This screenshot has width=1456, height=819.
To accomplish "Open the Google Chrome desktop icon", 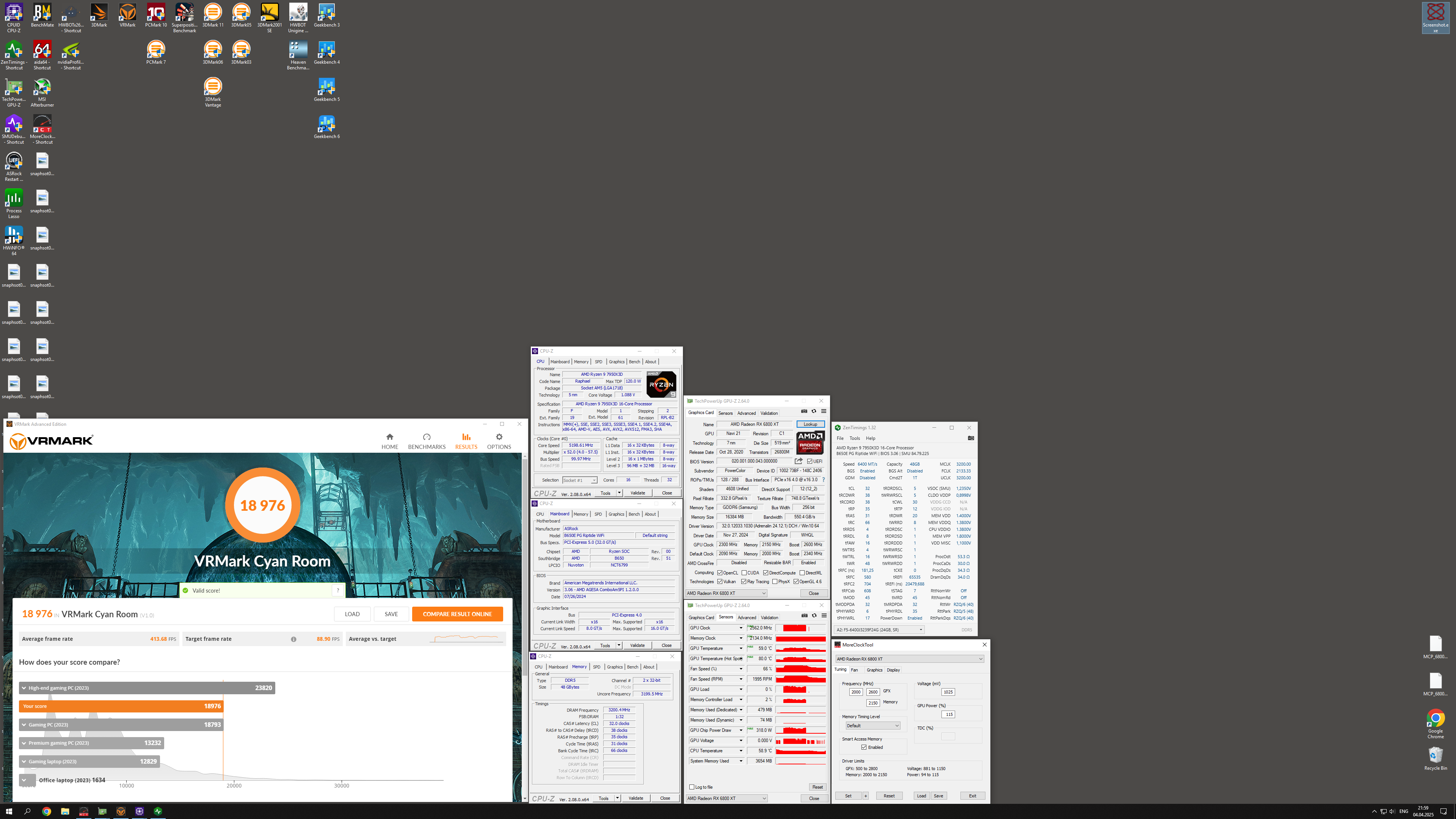I will [x=1436, y=724].
